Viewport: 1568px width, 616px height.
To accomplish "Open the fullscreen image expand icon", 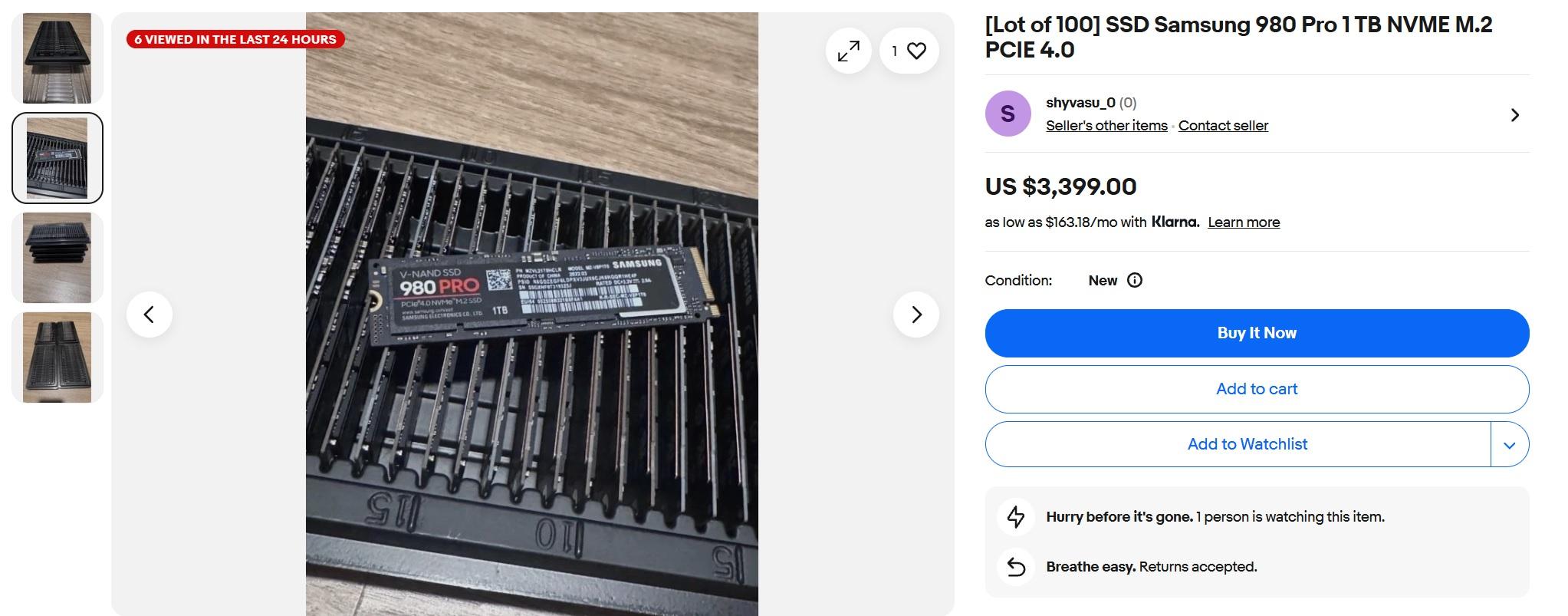I will [x=848, y=51].
